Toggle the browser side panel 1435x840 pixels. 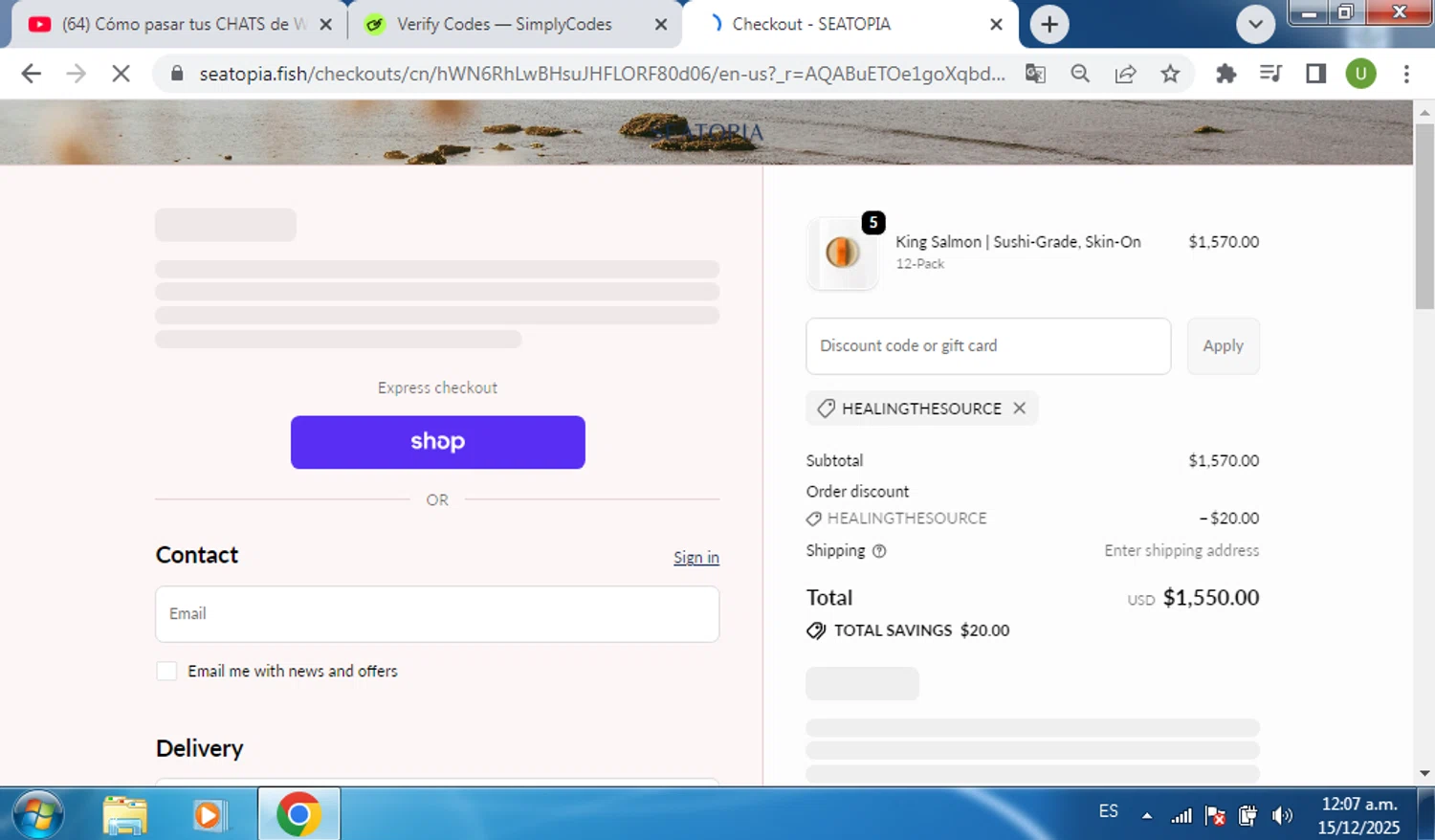pyautogui.click(x=1315, y=74)
